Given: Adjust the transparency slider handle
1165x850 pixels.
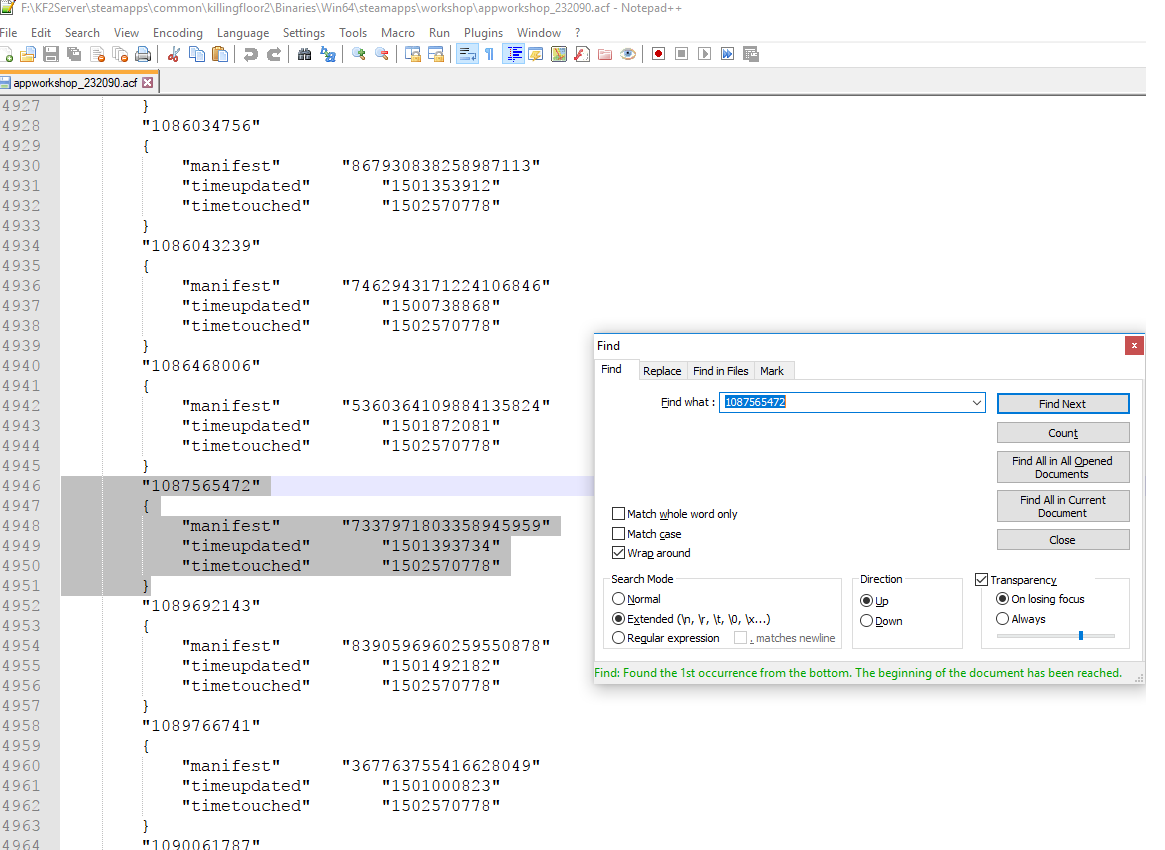Looking at the screenshot, I should (x=1081, y=635).
